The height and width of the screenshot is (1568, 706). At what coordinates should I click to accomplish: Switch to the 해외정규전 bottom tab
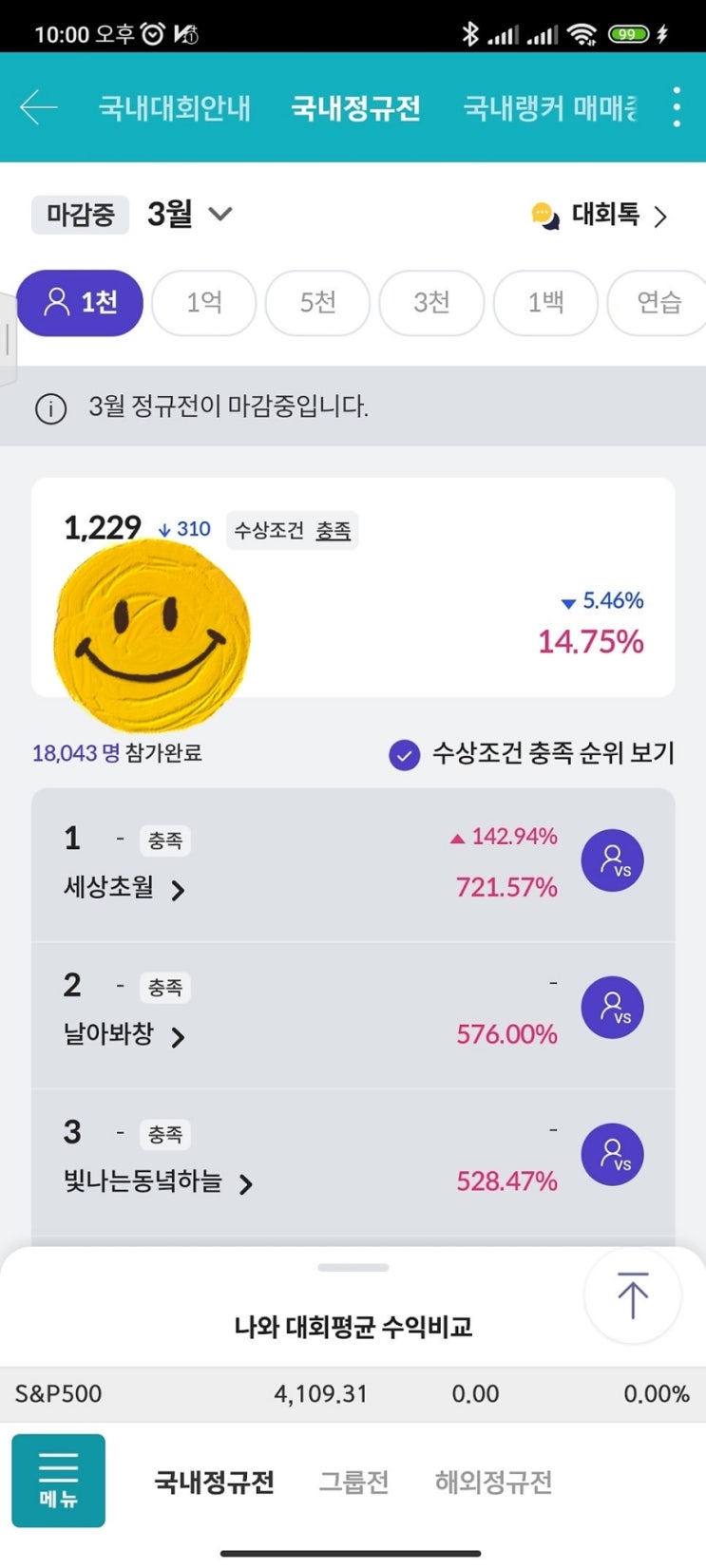click(493, 1482)
